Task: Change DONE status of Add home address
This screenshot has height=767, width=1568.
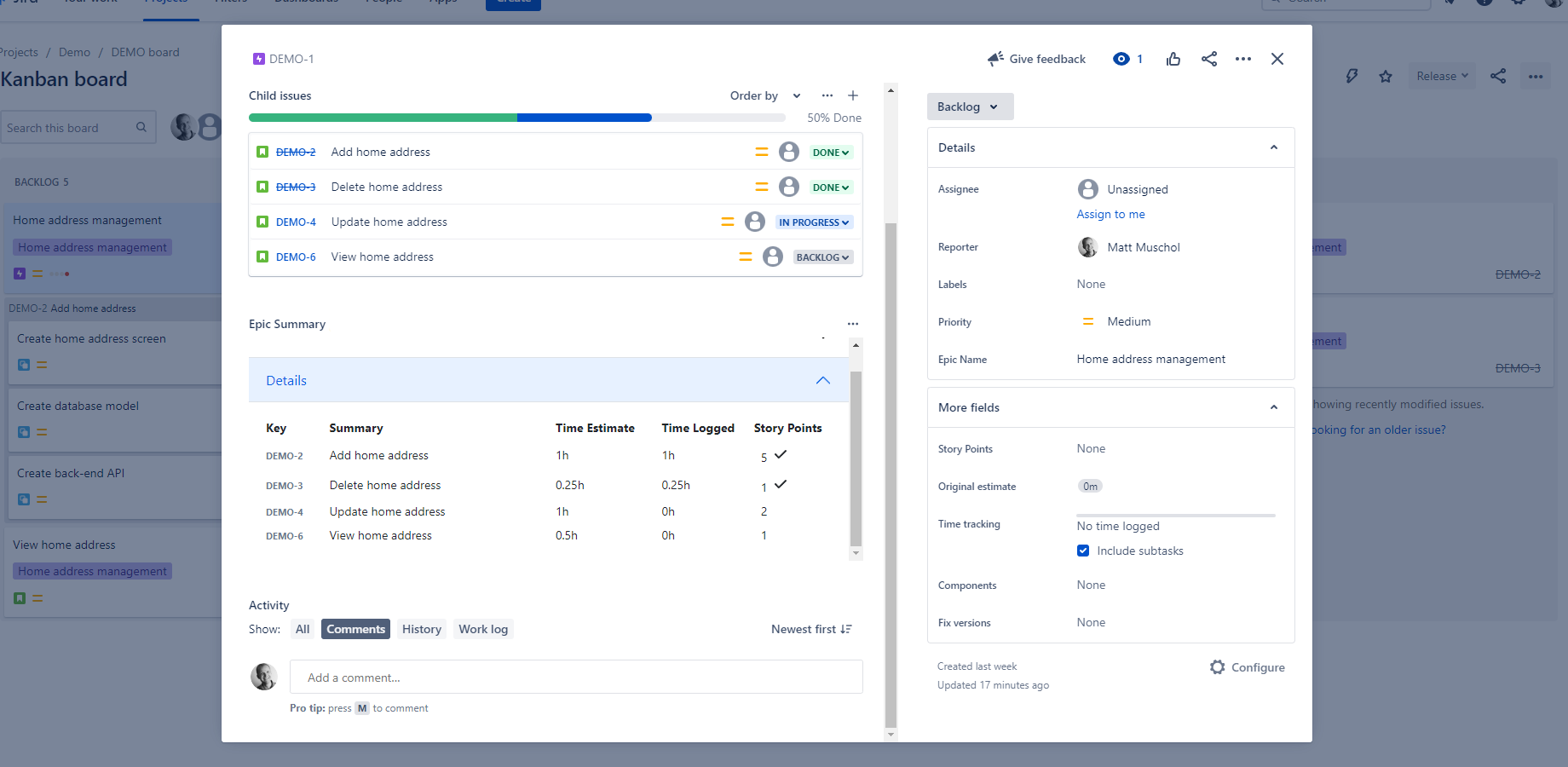Action: [831, 153]
